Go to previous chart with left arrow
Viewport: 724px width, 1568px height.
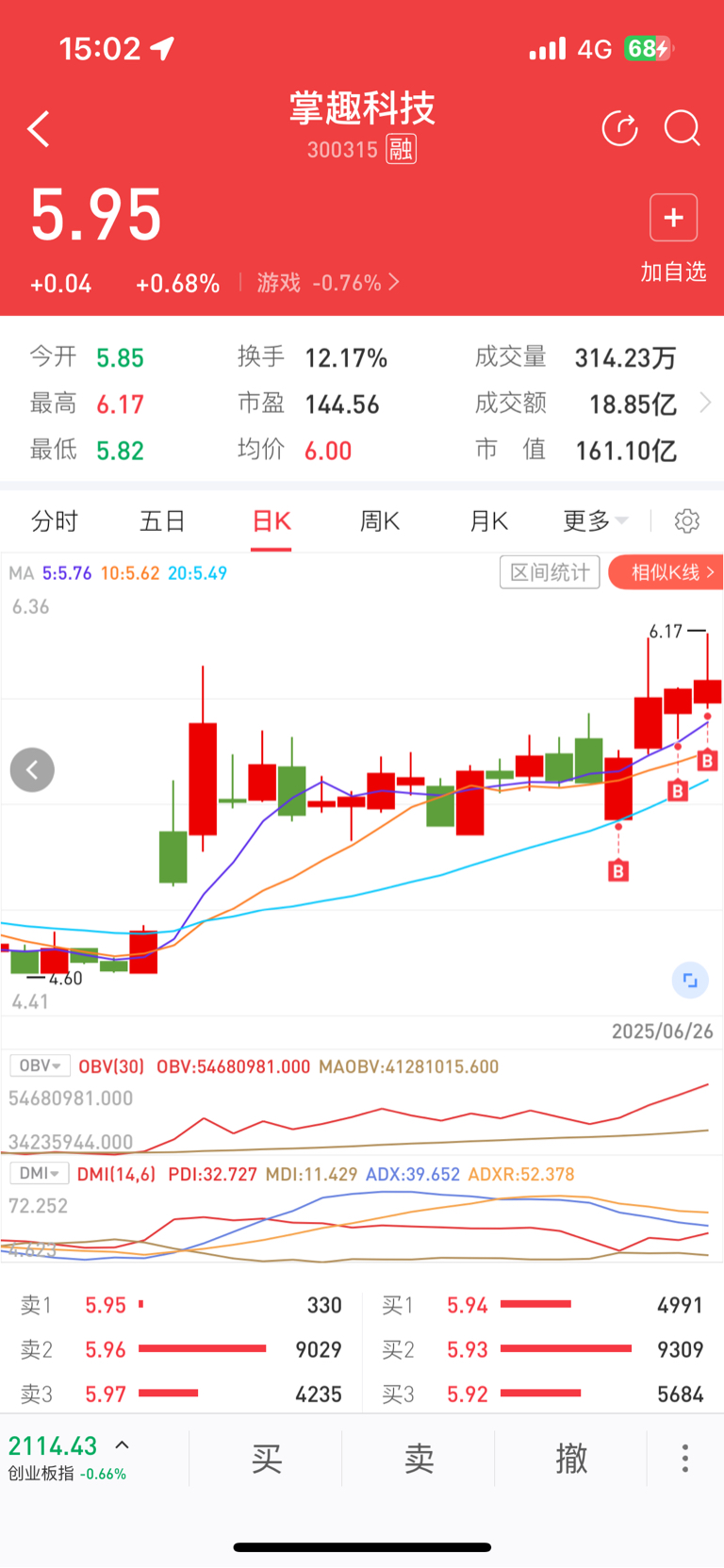32,769
